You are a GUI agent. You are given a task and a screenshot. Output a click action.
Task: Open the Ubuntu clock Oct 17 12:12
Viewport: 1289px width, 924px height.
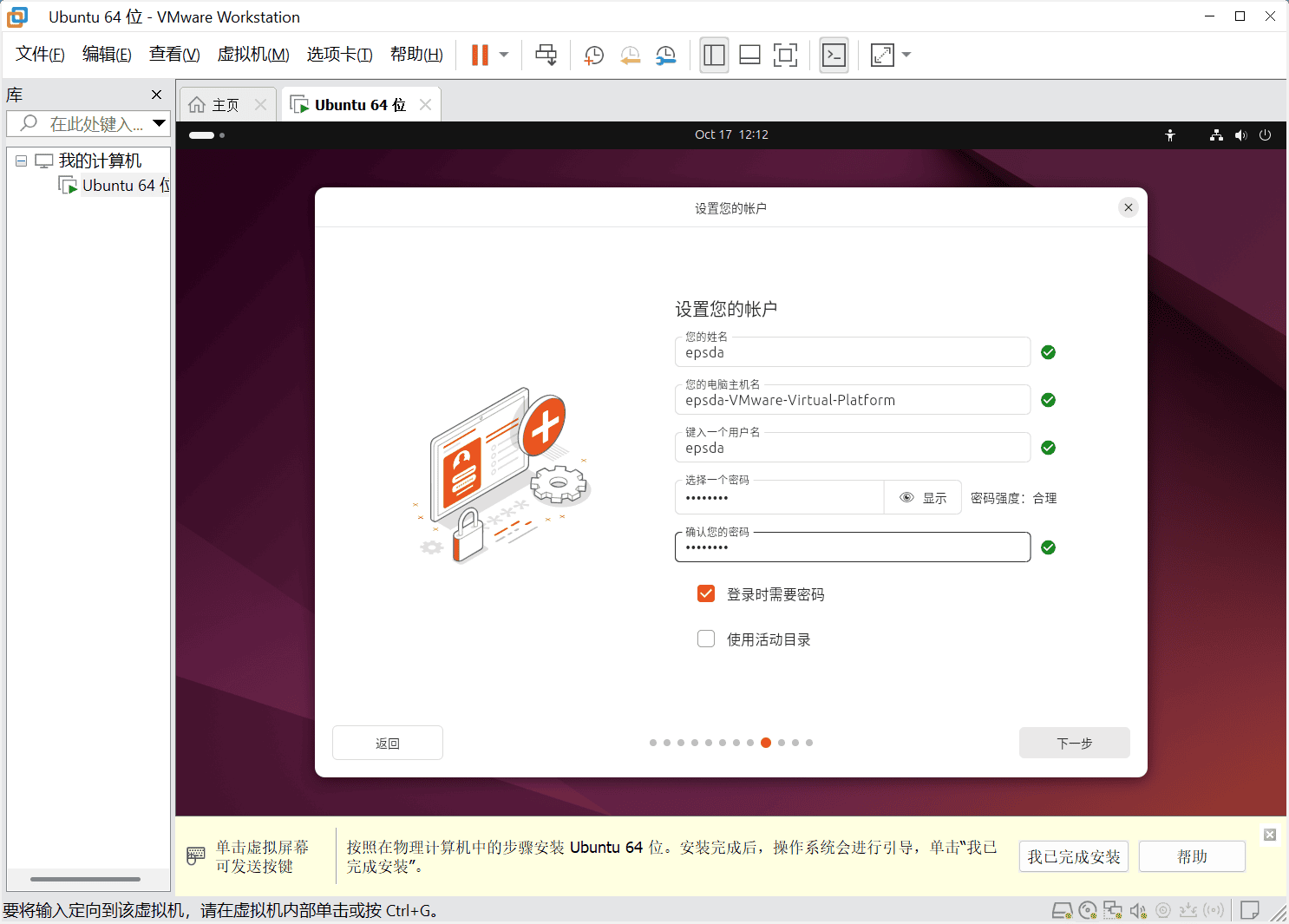pyautogui.click(x=731, y=134)
